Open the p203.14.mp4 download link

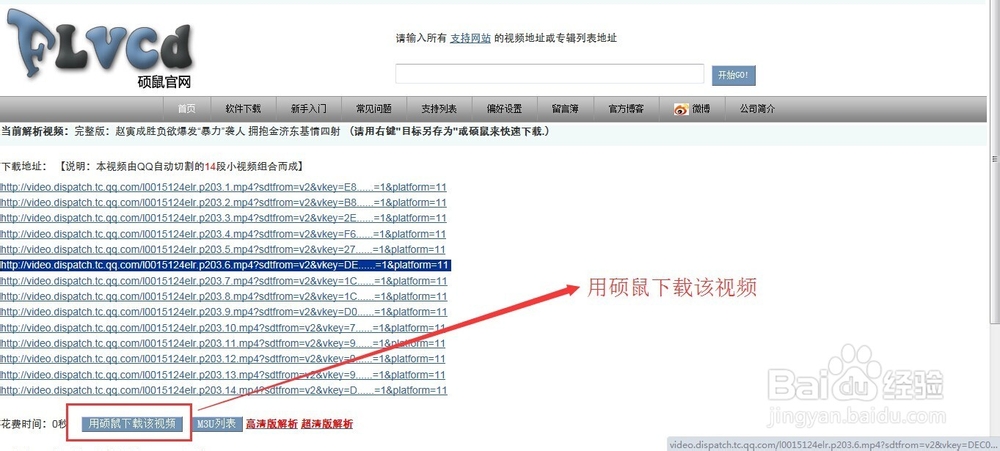[x=223, y=390]
